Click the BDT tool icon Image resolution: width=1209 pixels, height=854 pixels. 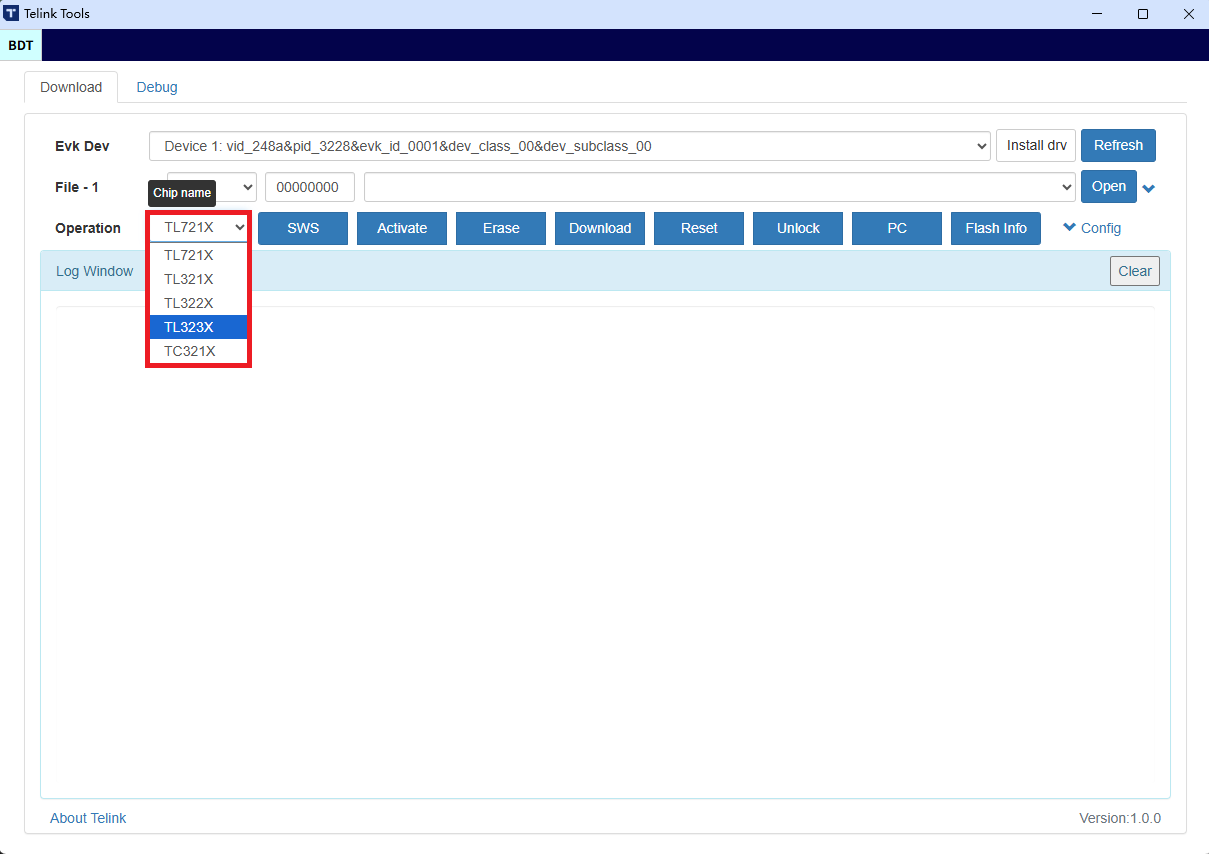click(x=20, y=45)
